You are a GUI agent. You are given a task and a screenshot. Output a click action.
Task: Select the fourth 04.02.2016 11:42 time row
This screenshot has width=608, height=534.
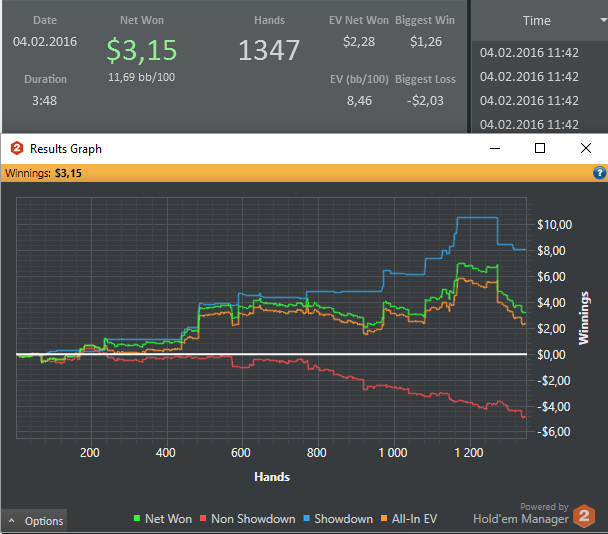coord(529,124)
